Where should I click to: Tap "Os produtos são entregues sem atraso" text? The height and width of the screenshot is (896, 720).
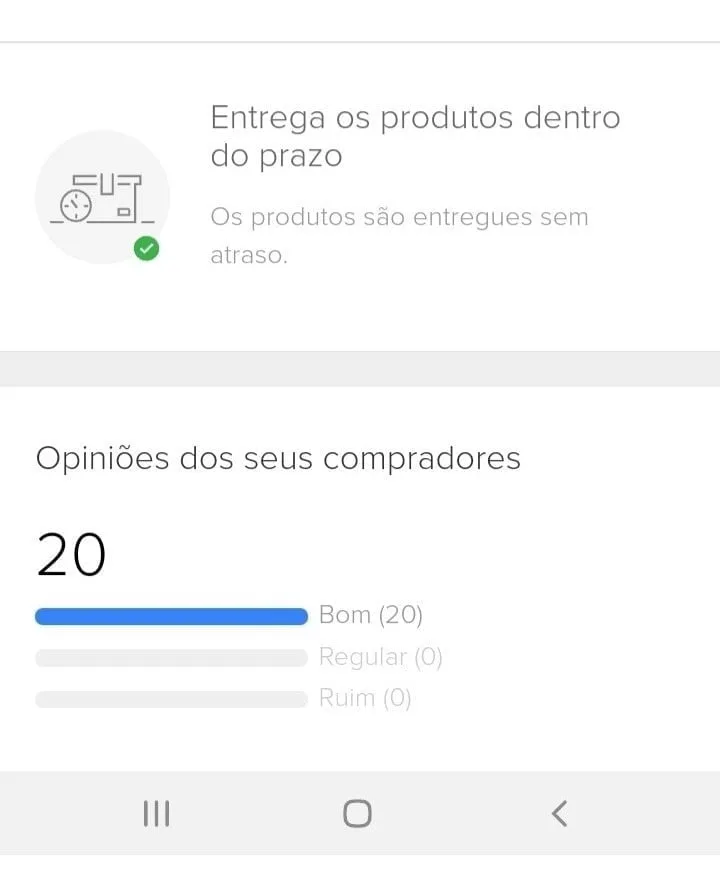399,235
